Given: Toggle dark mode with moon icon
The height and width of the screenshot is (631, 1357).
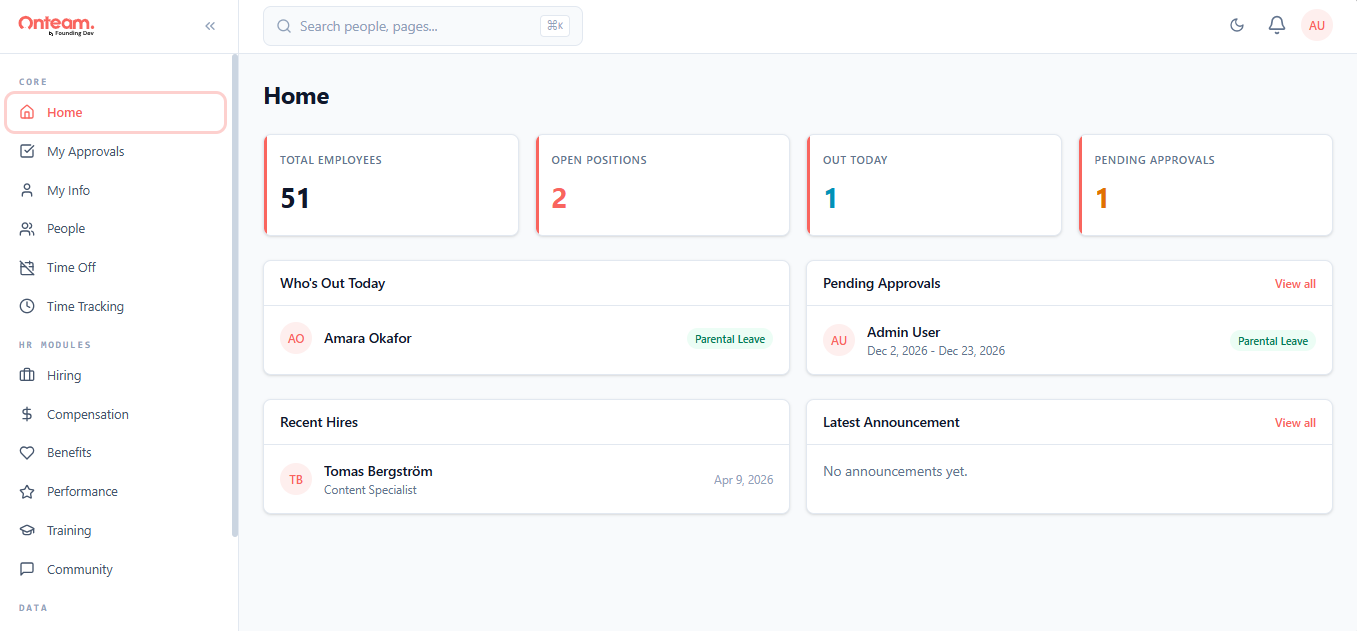Looking at the screenshot, I should (1237, 25).
